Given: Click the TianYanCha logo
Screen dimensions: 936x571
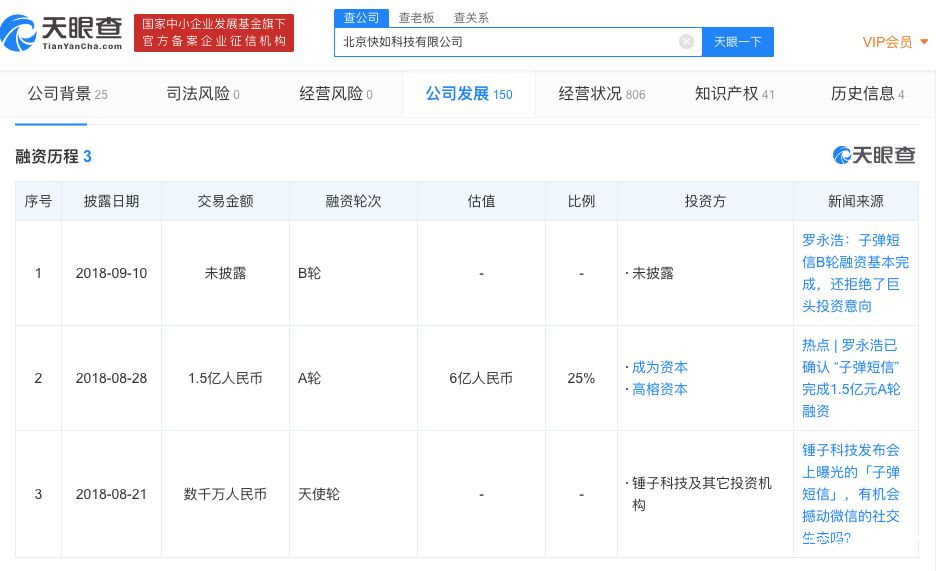Looking at the screenshot, I should [x=62, y=33].
